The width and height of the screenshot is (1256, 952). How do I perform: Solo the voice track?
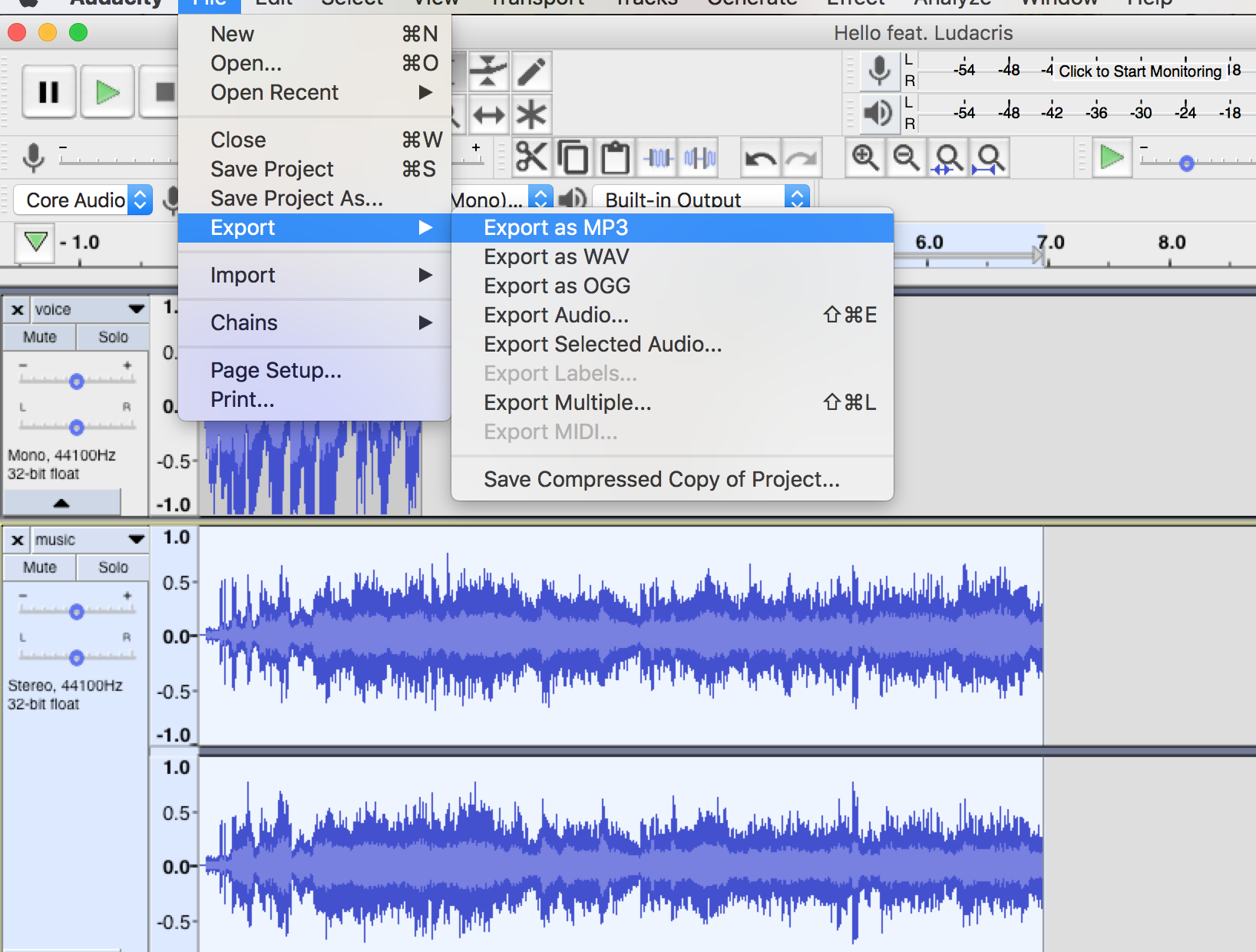click(113, 337)
